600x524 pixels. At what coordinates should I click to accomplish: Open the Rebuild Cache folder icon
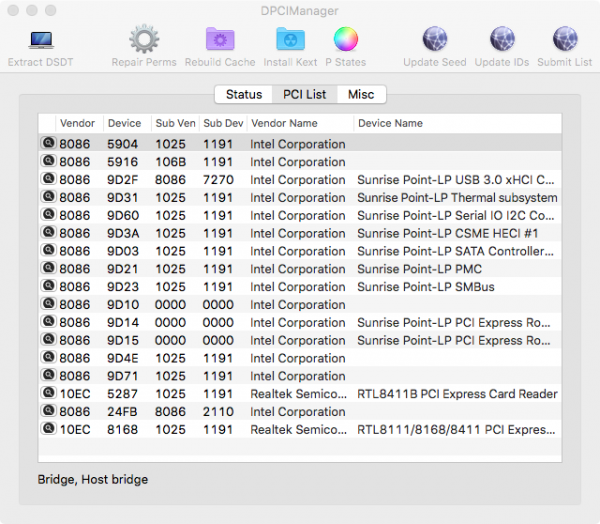(220, 40)
